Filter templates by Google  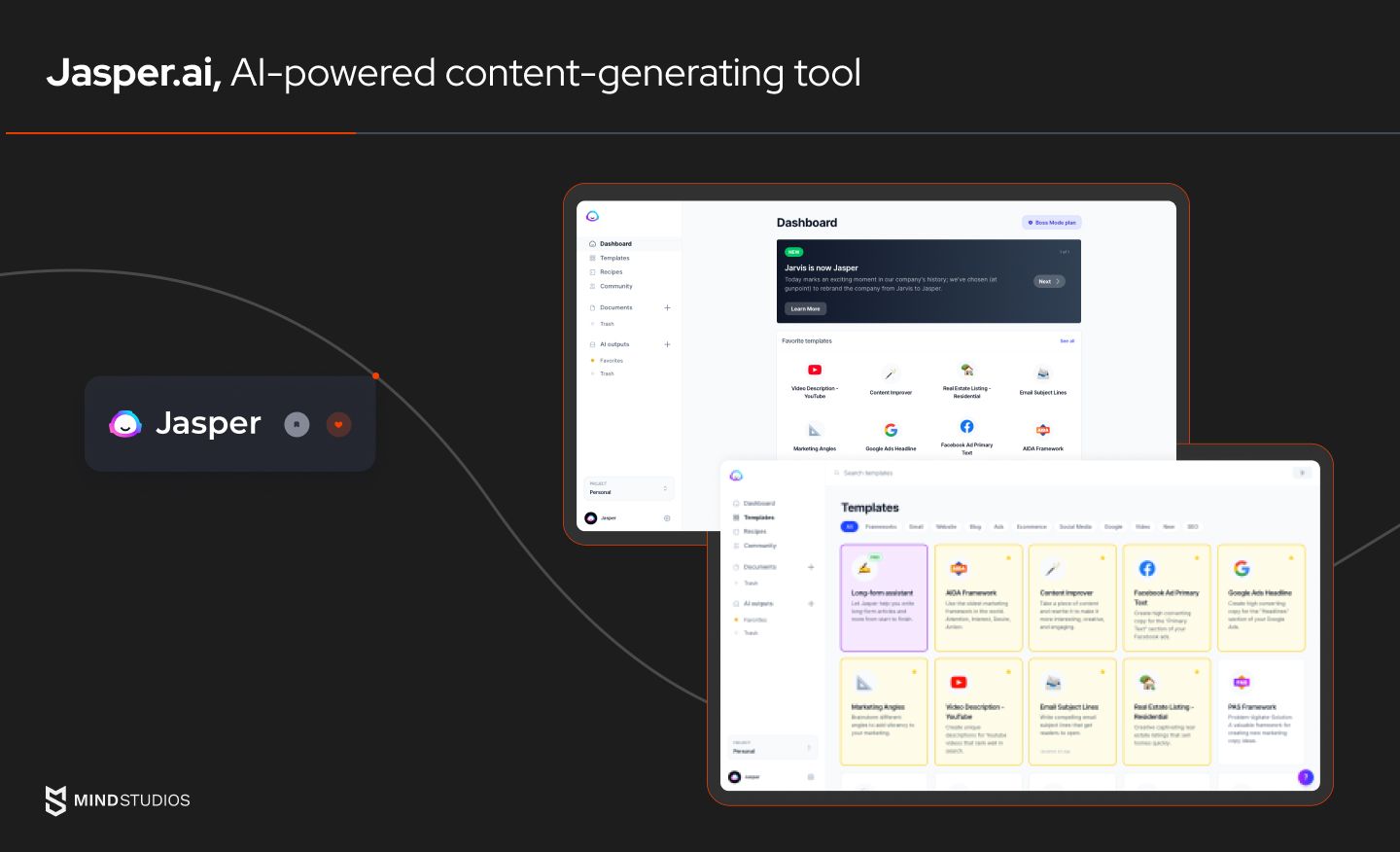(1113, 527)
